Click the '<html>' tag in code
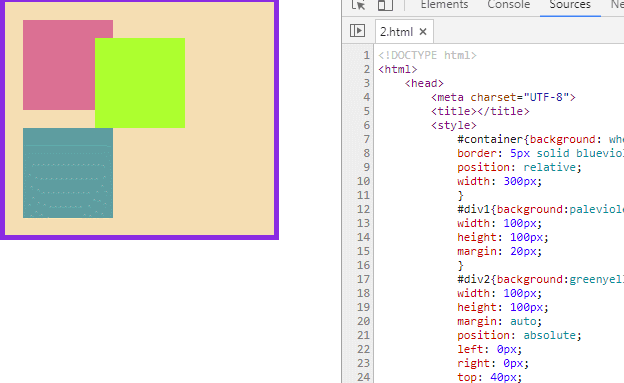The height and width of the screenshot is (383, 624). click(398, 69)
